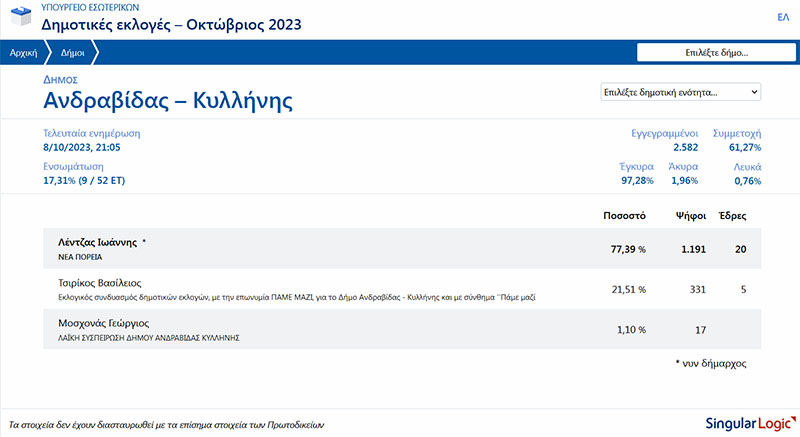Image resolution: width=800 pixels, height=437 pixels.
Task: Click the Έγκυρα 97,28% statistic
Action: [636, 174]
